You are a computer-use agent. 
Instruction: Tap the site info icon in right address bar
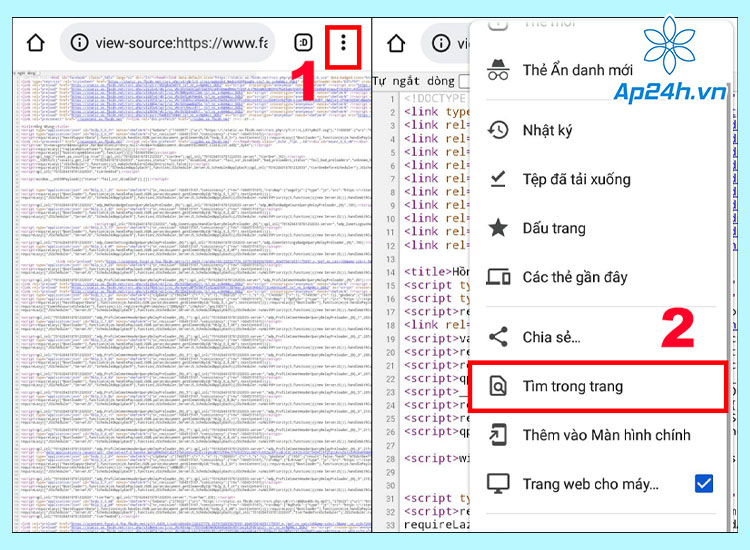point(441,43)
